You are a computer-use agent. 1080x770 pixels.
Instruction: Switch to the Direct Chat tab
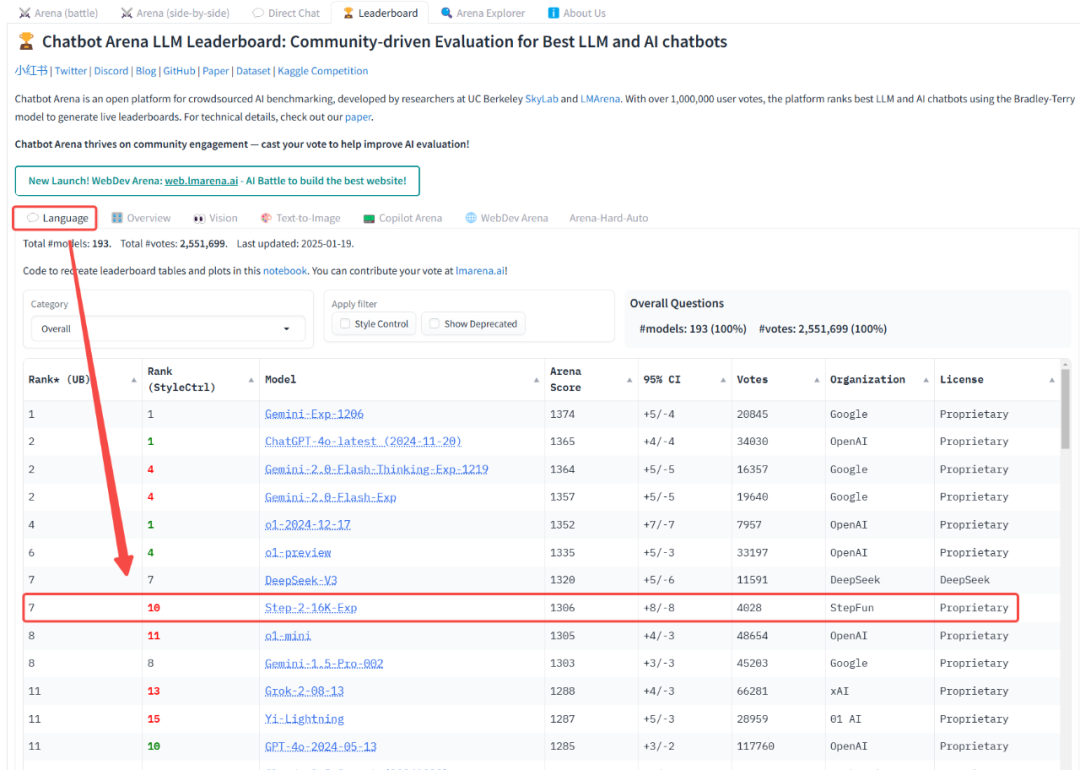coord(286,13)
